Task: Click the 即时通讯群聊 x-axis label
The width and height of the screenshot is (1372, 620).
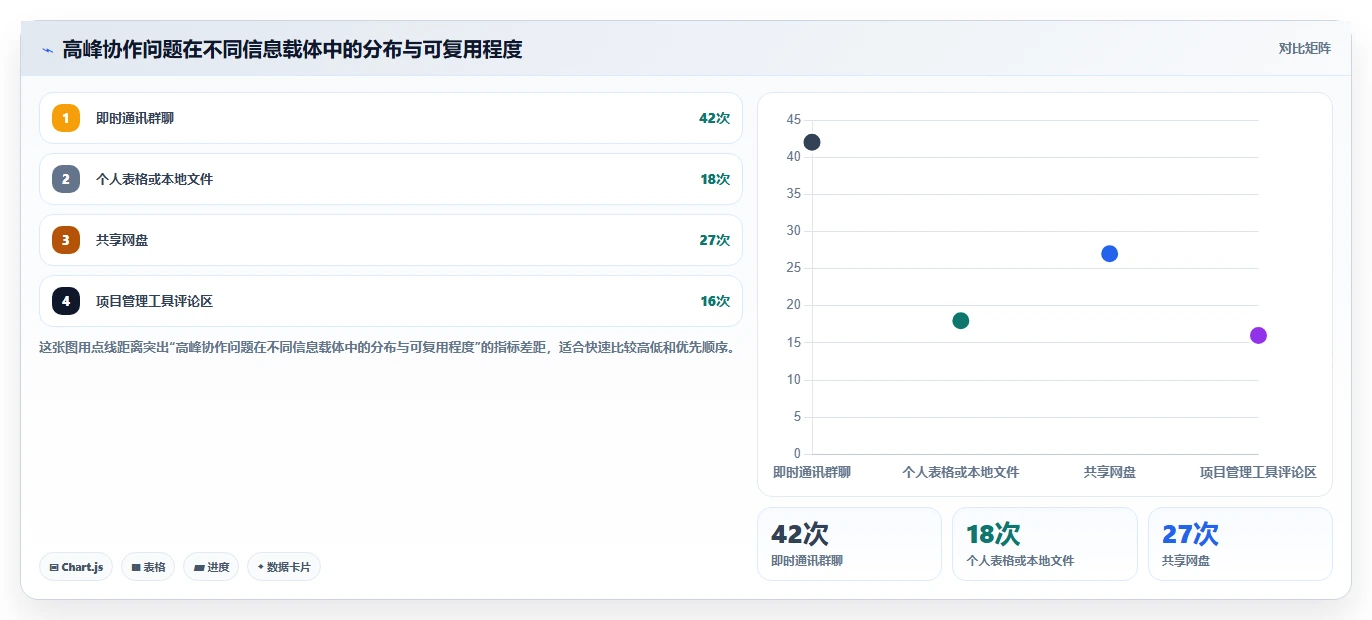Action: tap(812, 472)
